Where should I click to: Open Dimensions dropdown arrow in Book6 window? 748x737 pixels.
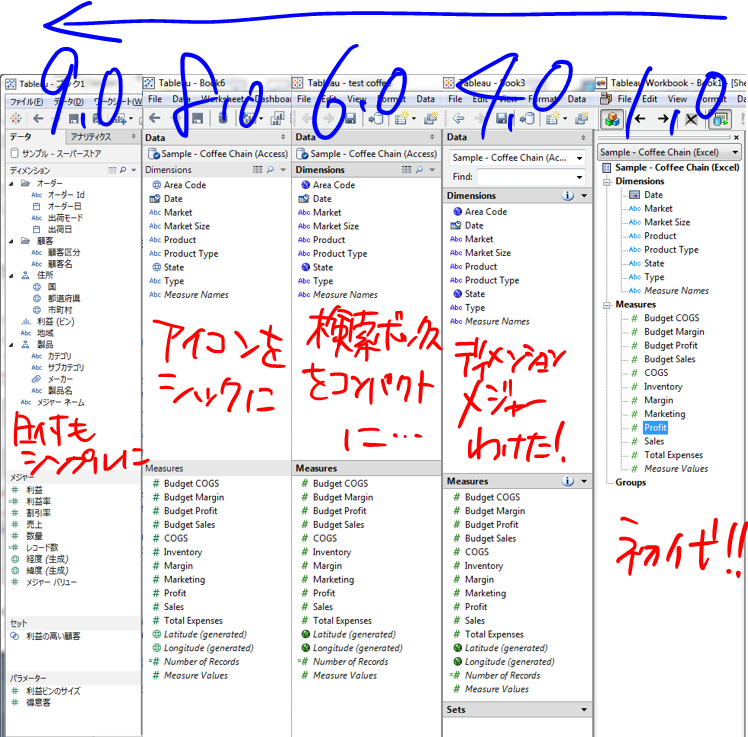coord(283,169)
